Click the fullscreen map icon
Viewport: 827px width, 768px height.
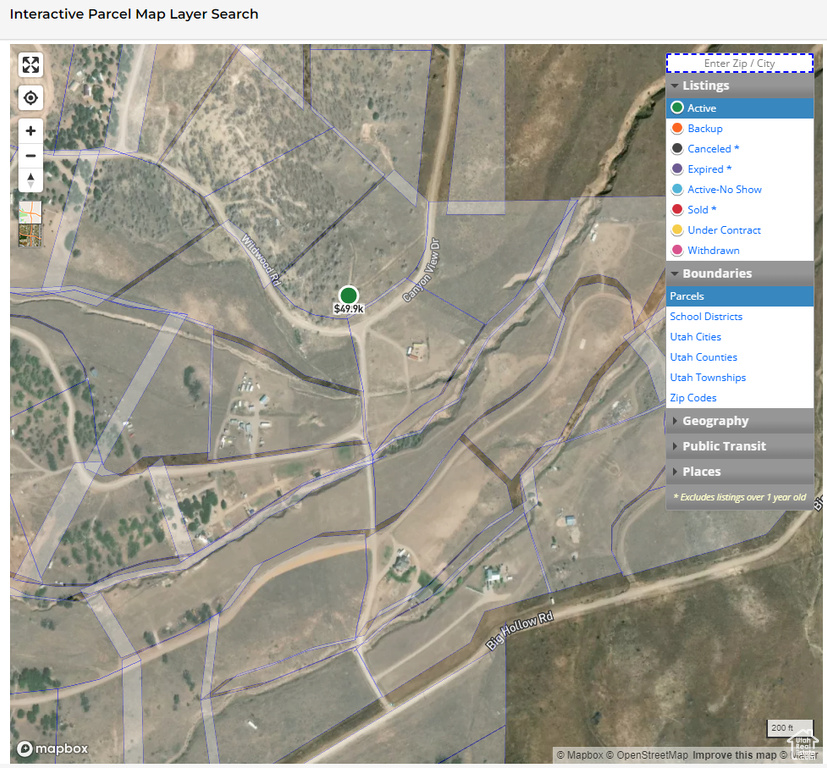(x=30, y=64)
